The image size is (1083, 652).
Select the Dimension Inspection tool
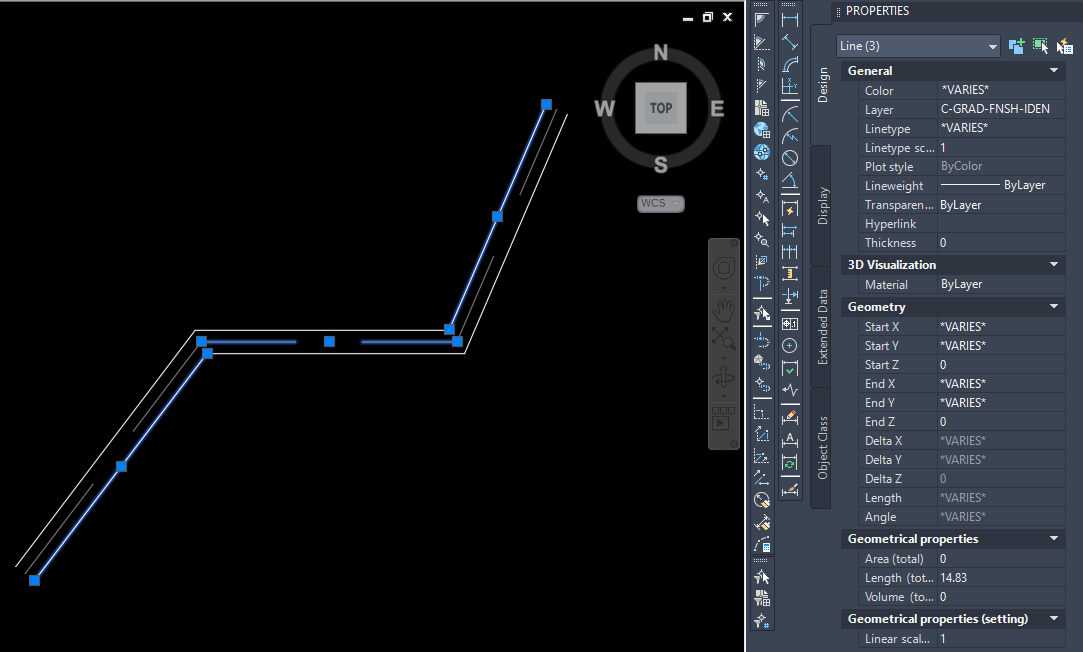coord(789,368)
